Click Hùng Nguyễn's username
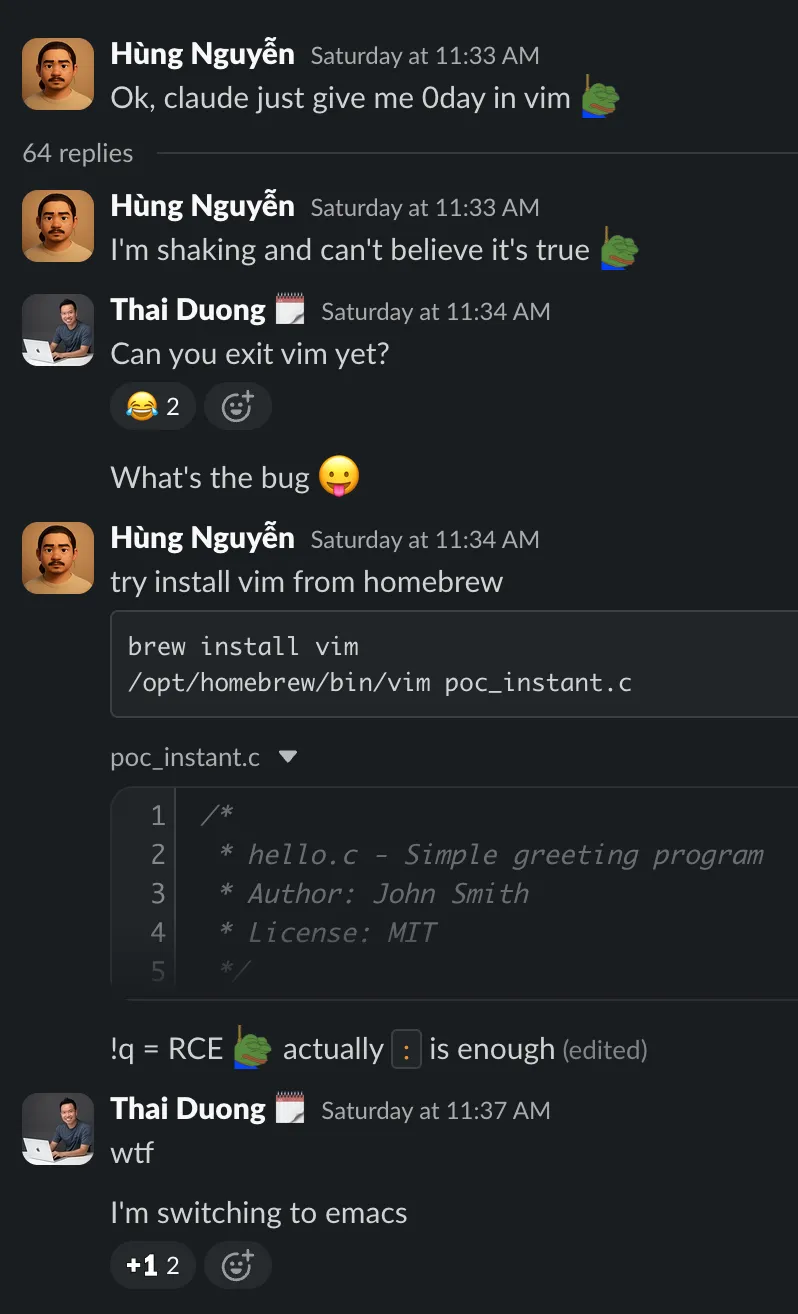Screen dimensions: 798x1314 (202, 53)
